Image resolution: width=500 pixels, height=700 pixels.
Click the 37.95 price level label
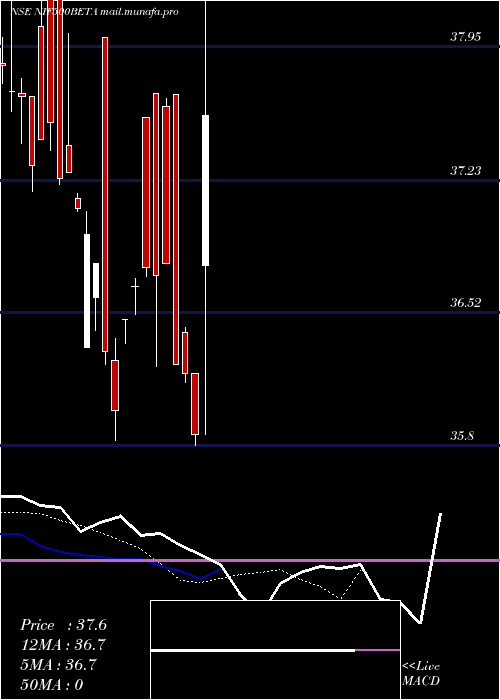[x=465, y=37]
